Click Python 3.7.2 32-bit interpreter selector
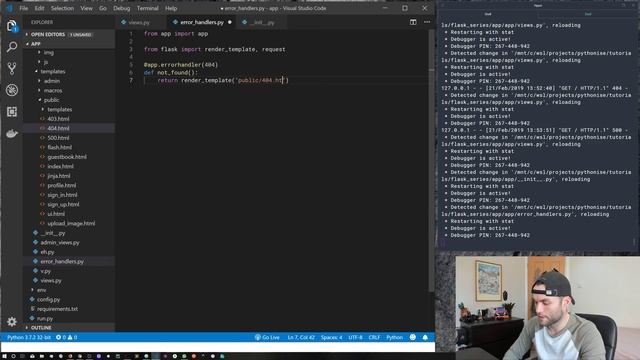Viewport: 640px width, 360px height. 29,338
